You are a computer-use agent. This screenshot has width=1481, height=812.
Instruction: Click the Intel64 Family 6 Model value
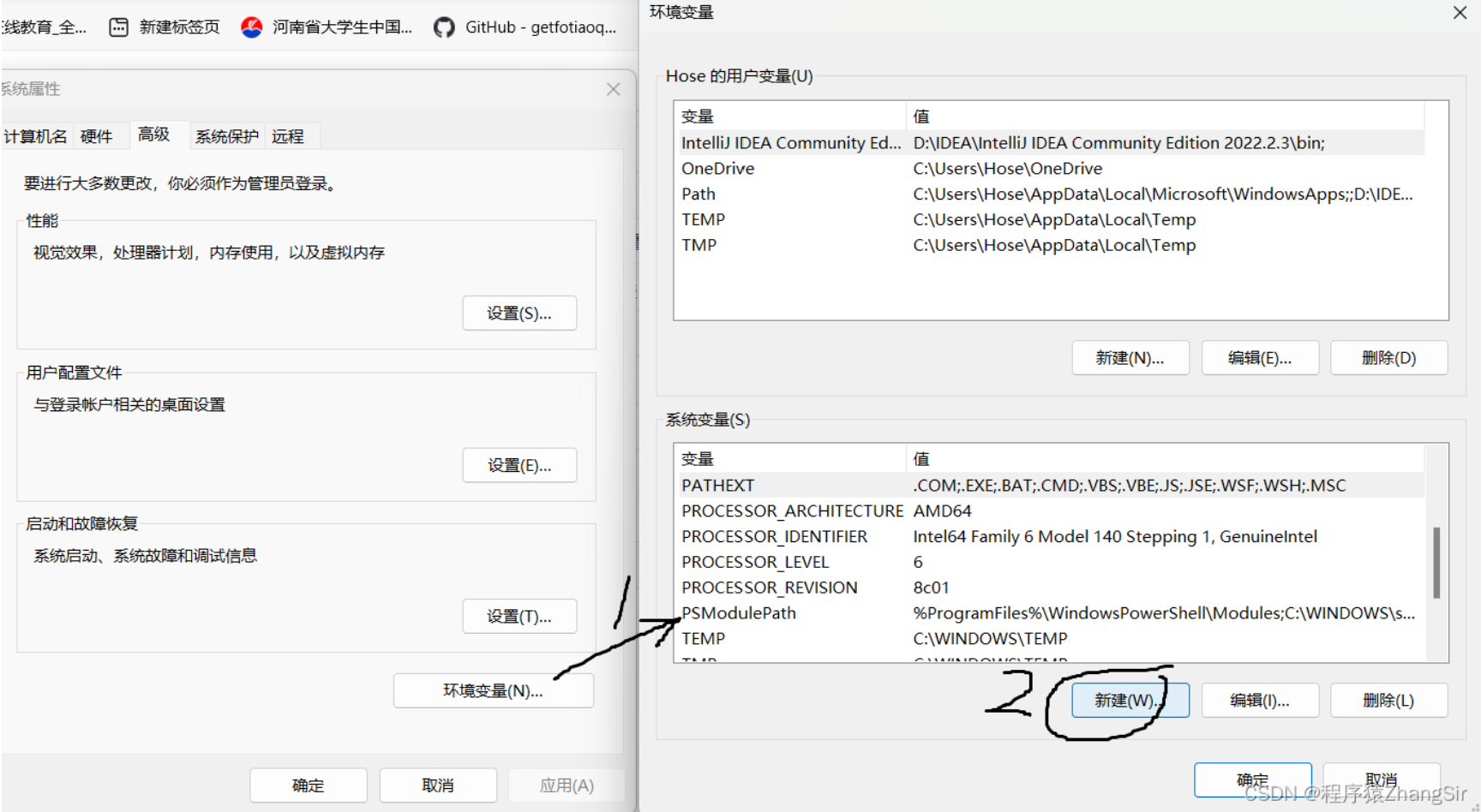click(x=1115, y=537)
